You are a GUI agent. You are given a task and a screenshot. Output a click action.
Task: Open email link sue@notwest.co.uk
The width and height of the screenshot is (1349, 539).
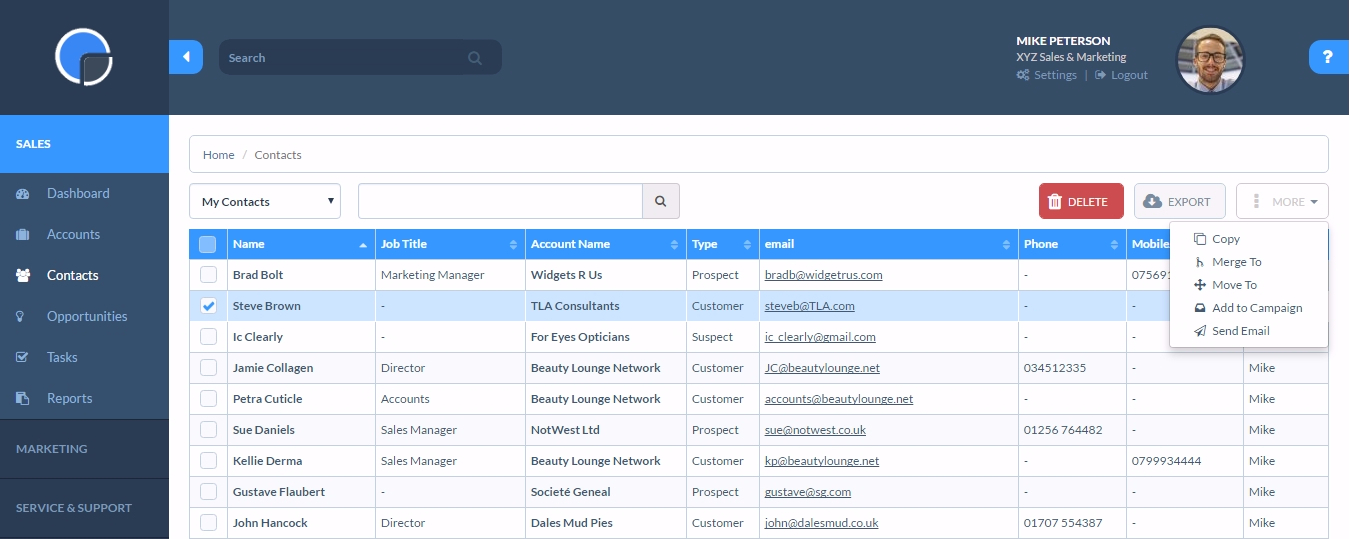pos(815,430)
